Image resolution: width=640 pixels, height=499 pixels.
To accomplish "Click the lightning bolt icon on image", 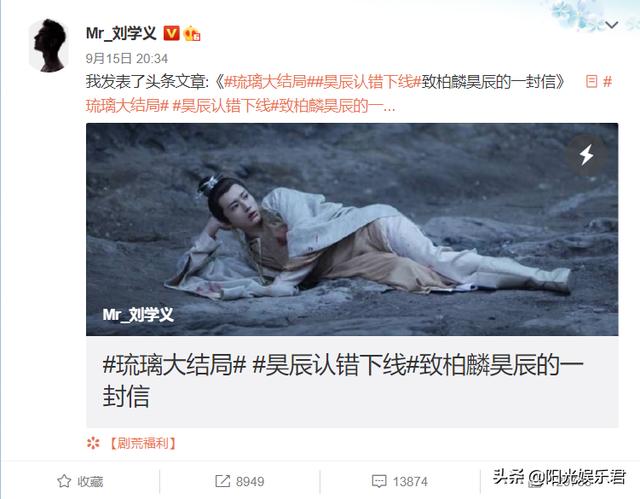I will [x=587, y=155].
